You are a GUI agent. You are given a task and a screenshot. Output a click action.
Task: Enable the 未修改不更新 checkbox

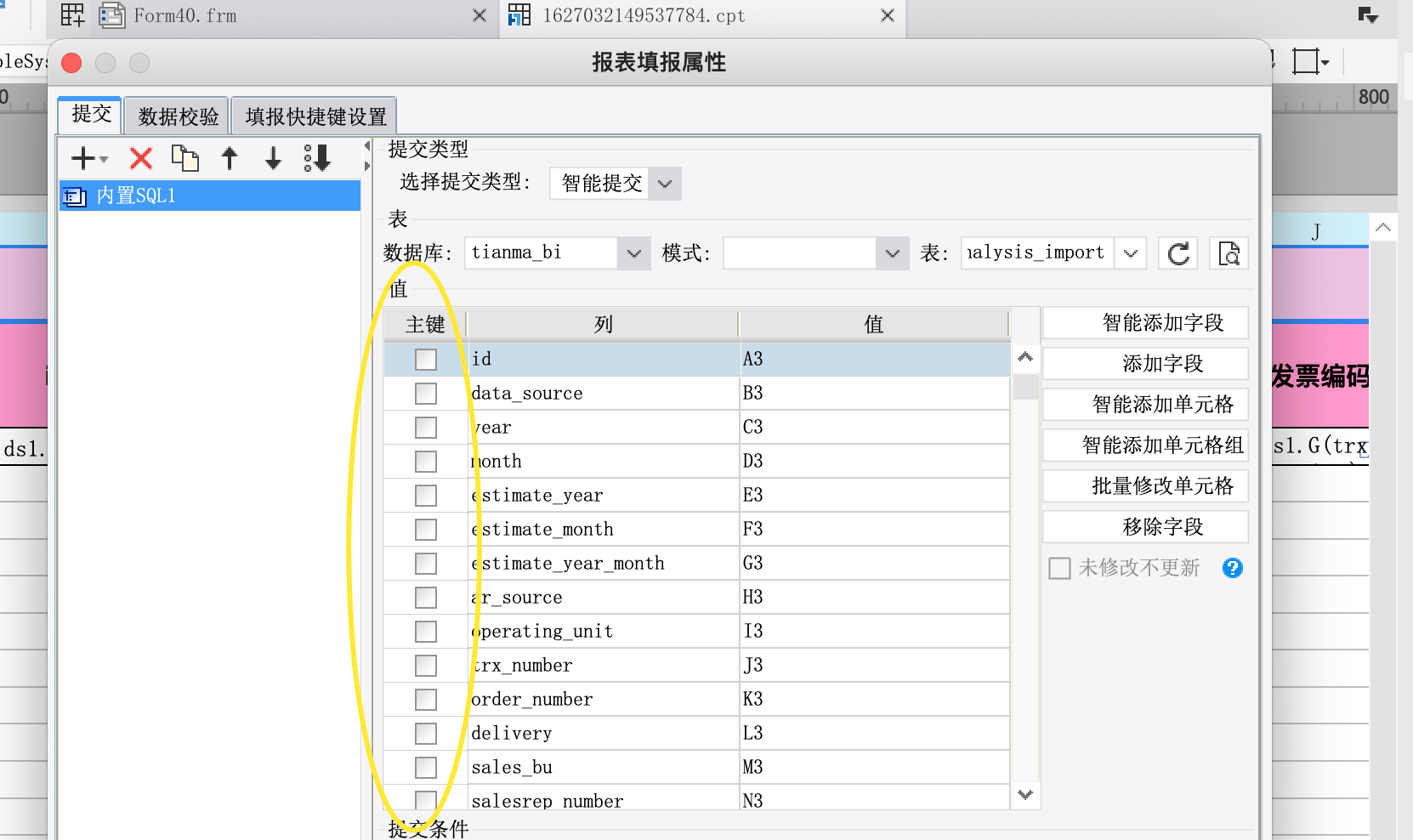pos(1059,568)
